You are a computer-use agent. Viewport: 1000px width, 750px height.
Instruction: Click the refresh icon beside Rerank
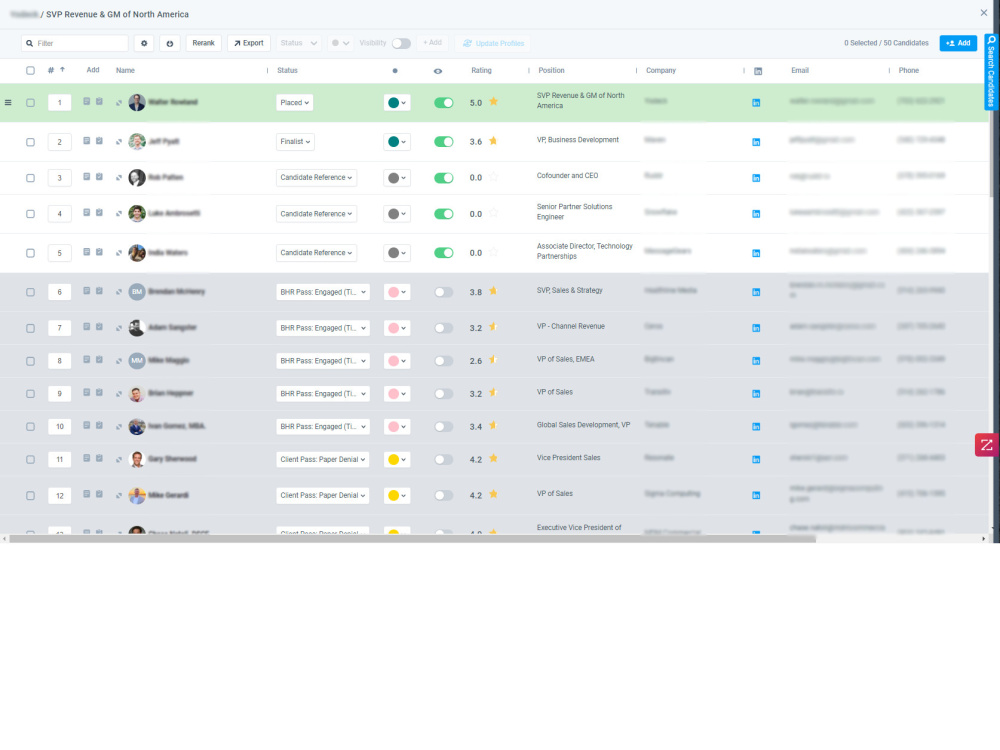170,43
